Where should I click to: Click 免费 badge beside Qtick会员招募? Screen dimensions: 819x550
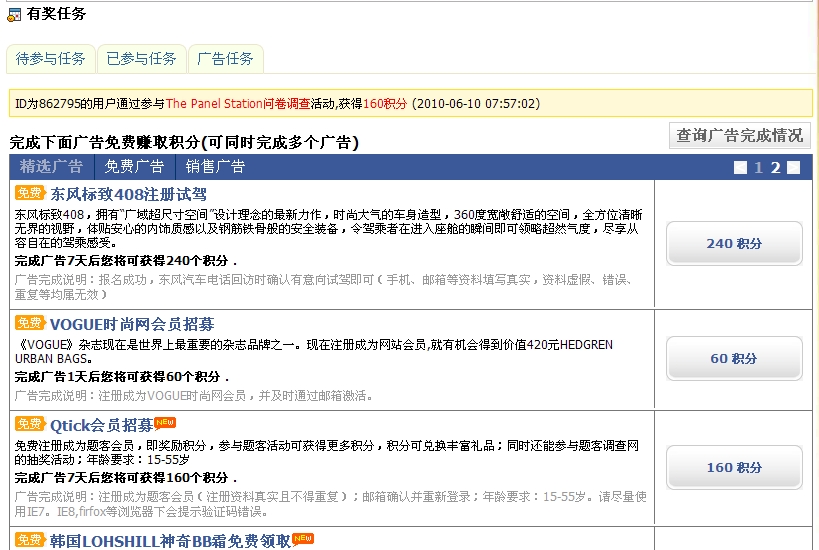click(29, 424)
